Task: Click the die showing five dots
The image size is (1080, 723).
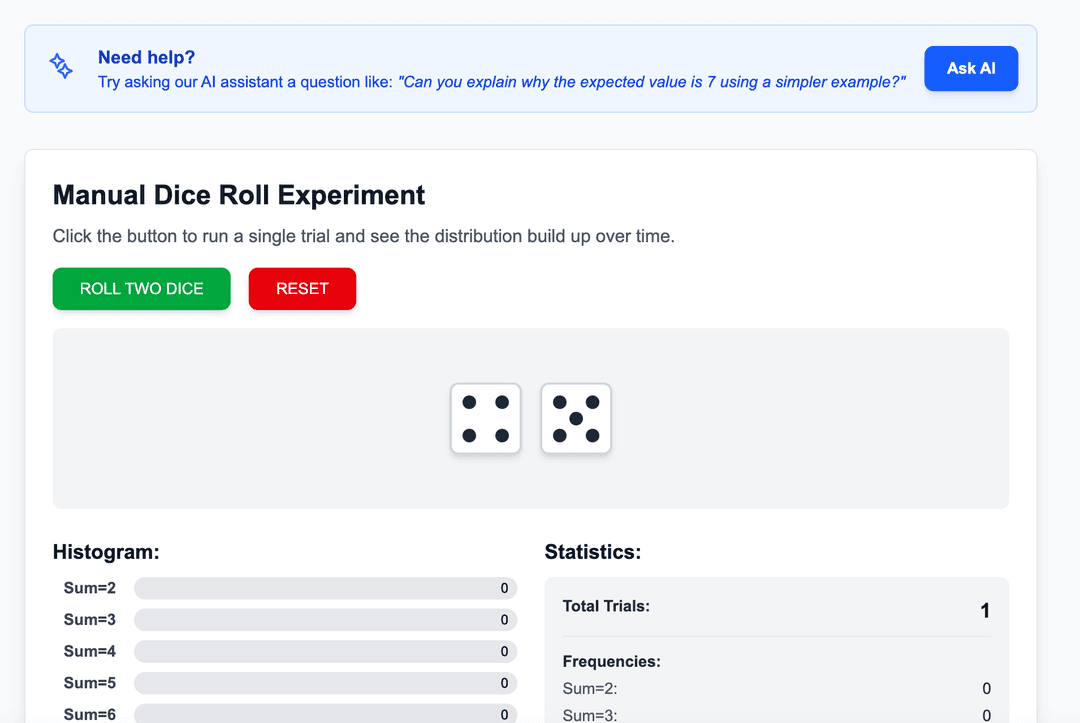Action: (x=576, y=419)
